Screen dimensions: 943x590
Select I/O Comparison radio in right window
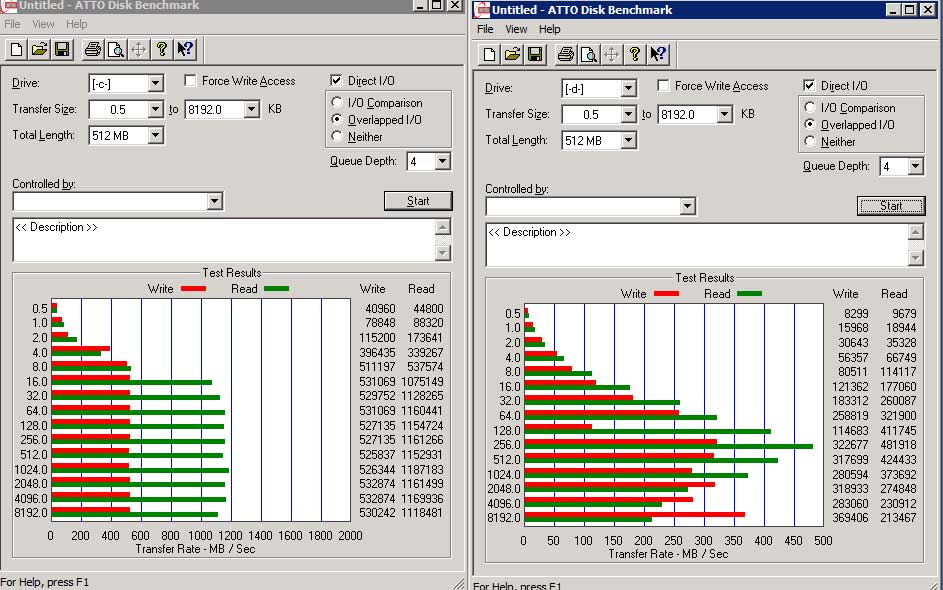coord(809,108)
